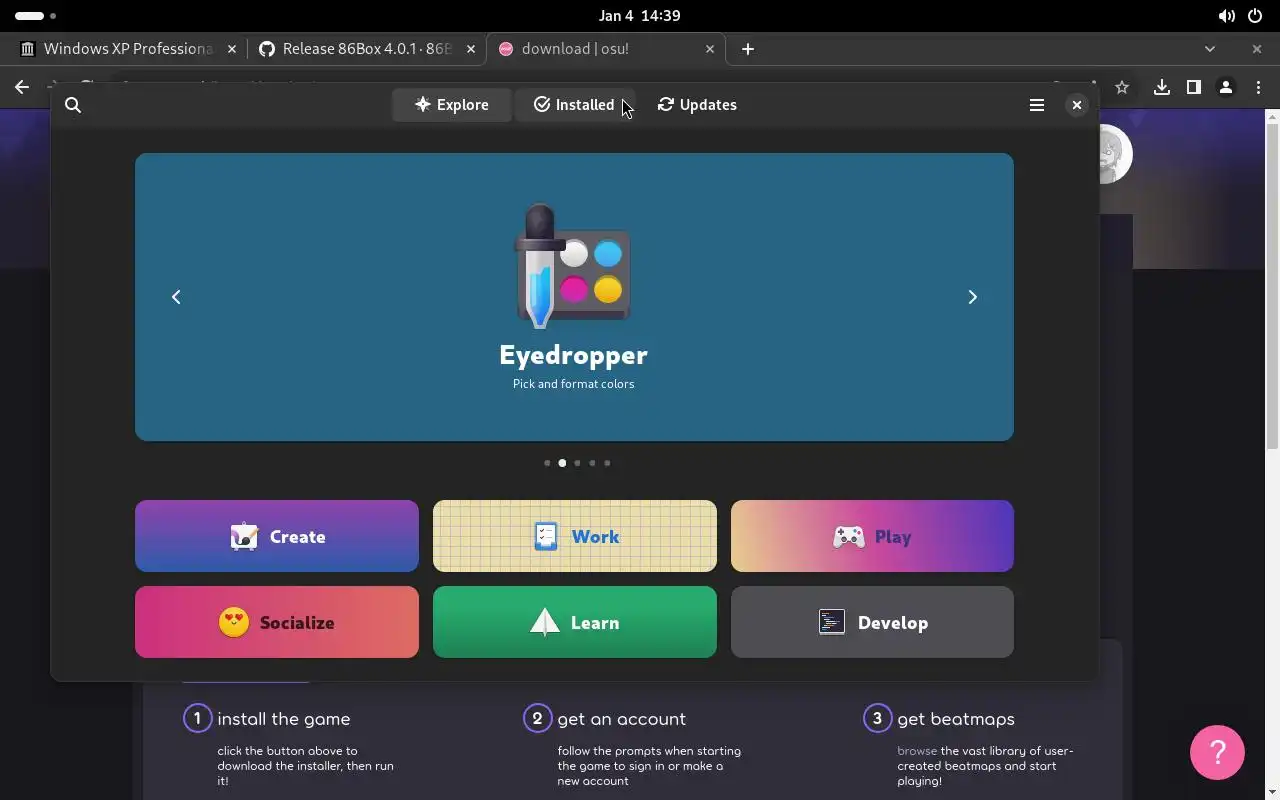
Task: Click the browse link under get beatmaps
Action: pos(917,751)
